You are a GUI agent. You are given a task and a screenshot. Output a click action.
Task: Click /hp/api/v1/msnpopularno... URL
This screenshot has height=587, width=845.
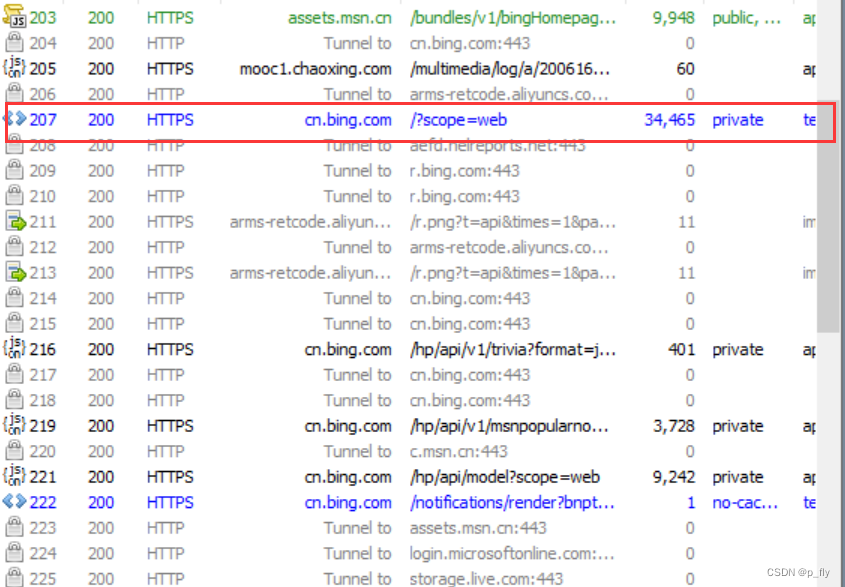[508, 426]
